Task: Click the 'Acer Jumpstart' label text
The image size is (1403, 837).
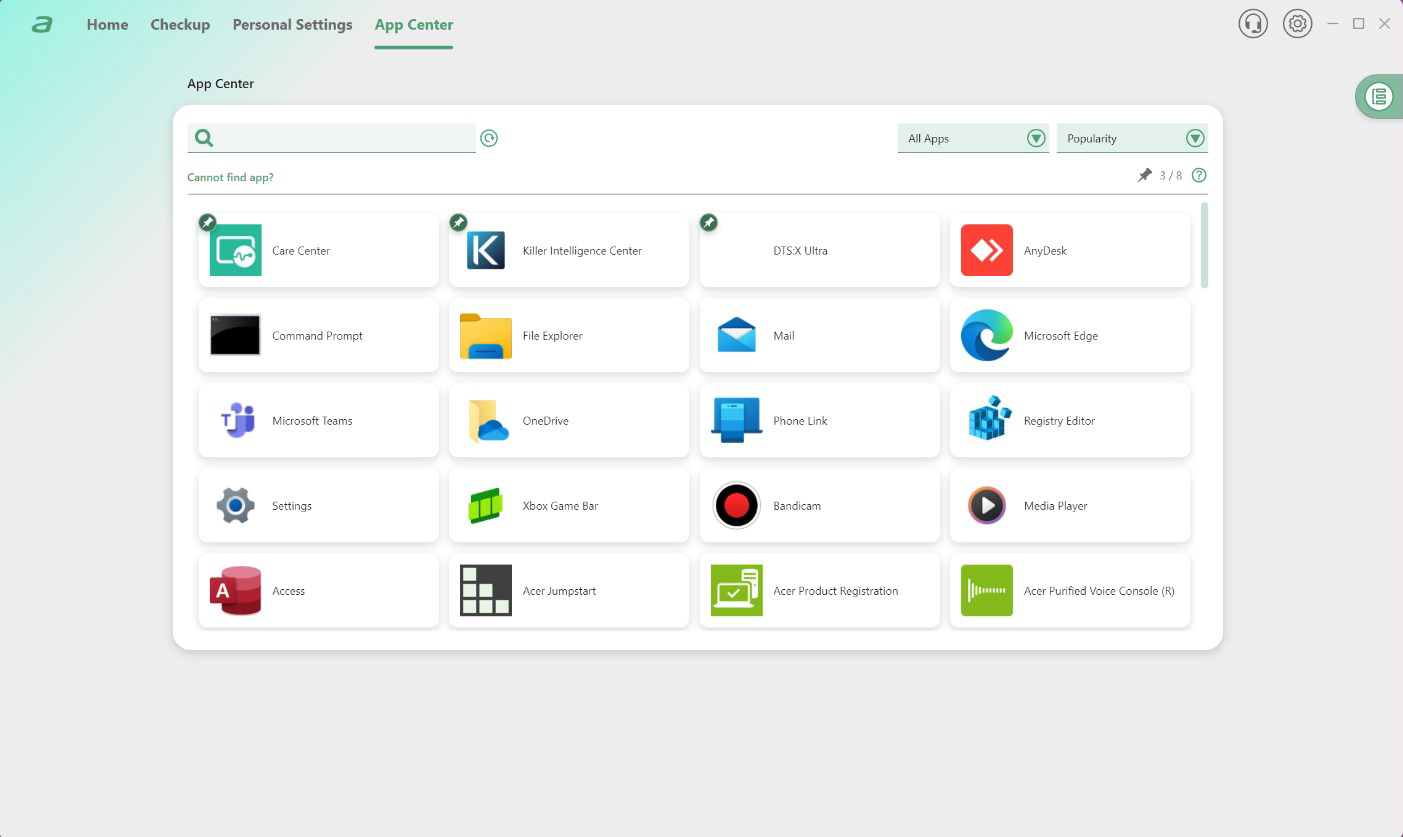Action: pyautogui.click(x=559, y=591)
